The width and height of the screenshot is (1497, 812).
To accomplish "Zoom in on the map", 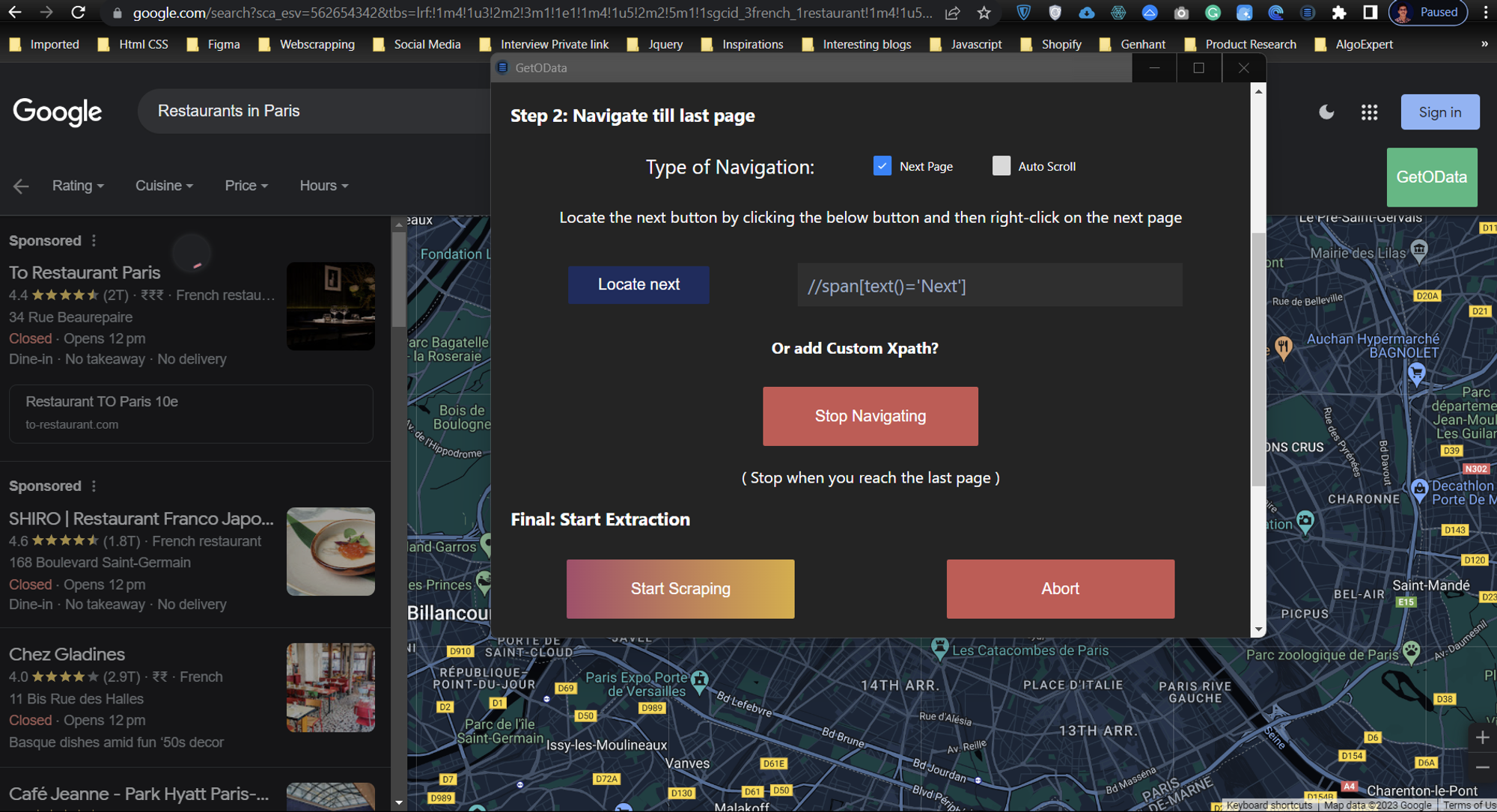I will point(1482,738).
